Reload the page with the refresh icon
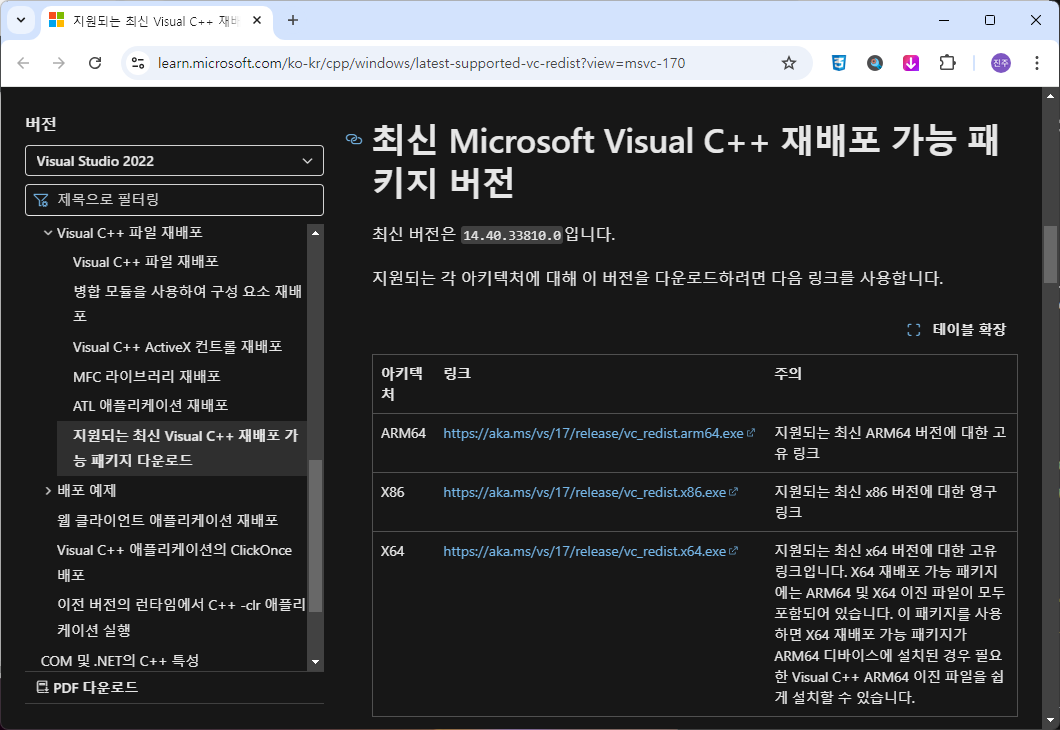The width and height of the screenshot is (1060, 730). click(x=95, y=63)
